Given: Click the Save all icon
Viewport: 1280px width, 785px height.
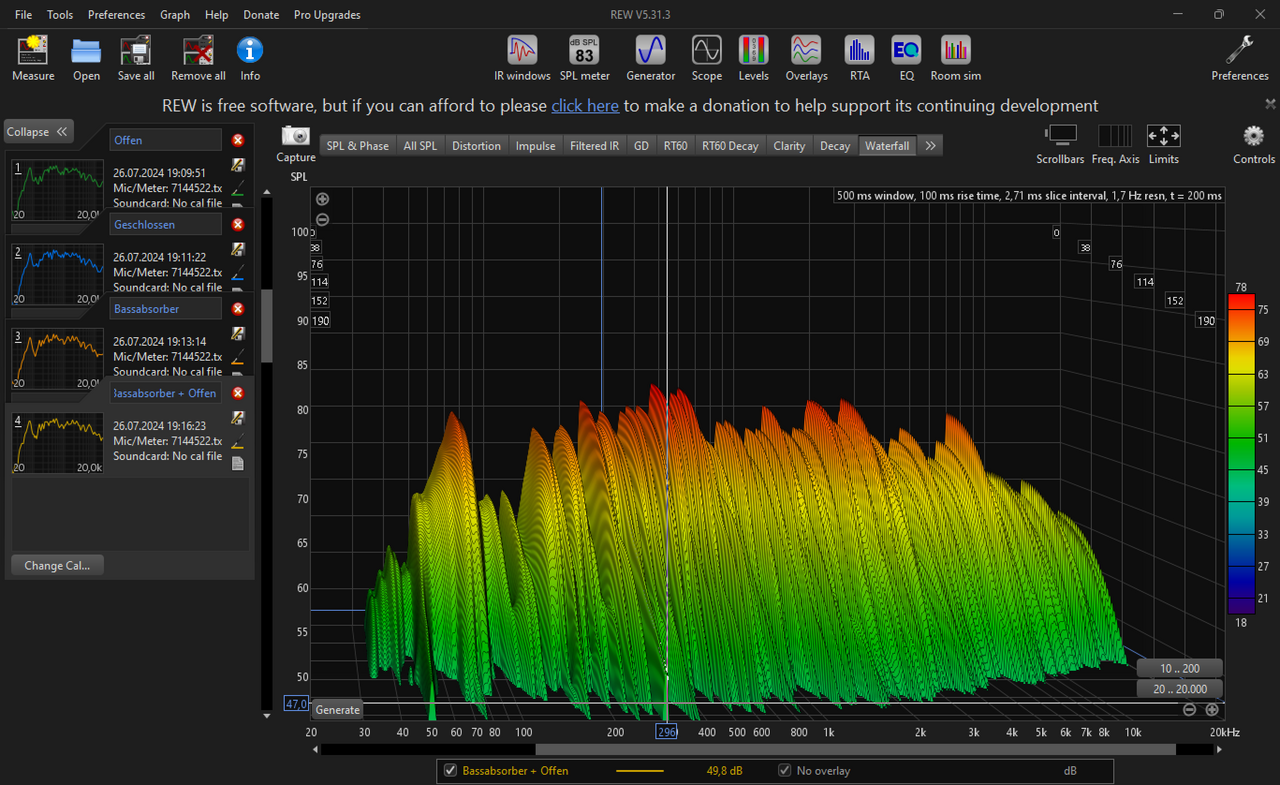Looking at the screenshot, I should point(135,50).
